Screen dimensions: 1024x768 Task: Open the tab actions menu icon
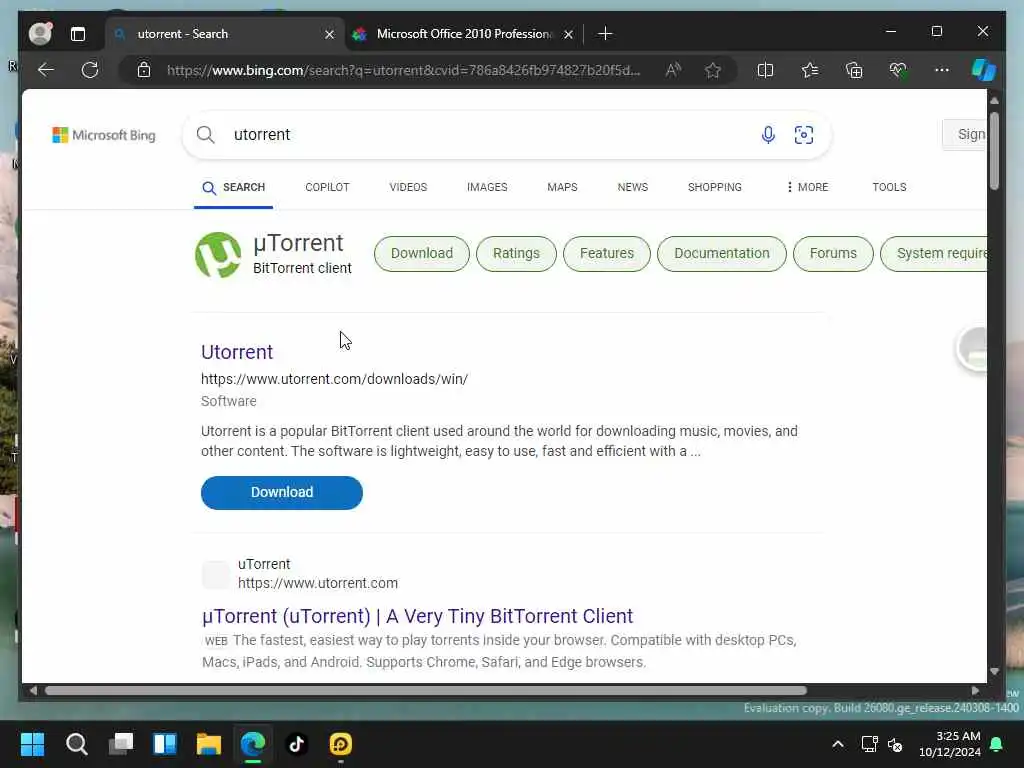pos(78,34)
